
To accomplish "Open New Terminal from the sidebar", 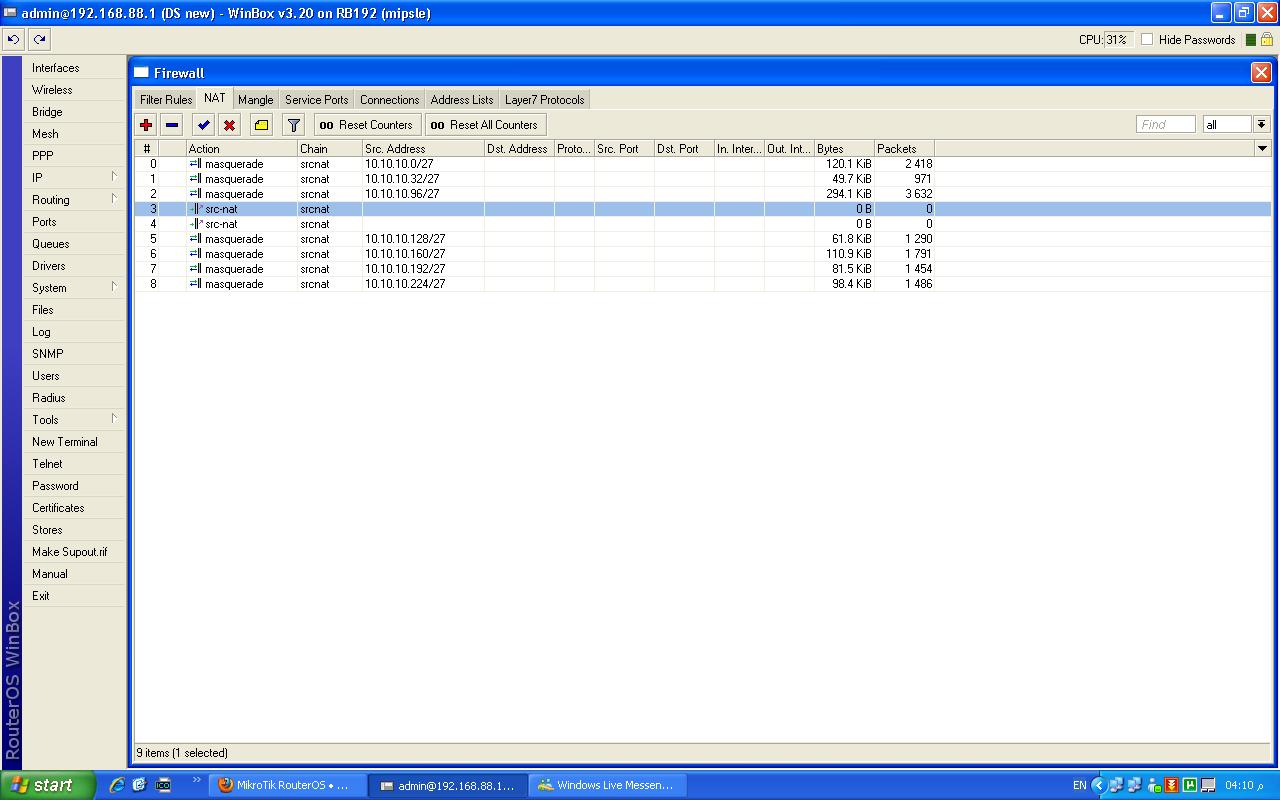I will [x=75, y=442].
